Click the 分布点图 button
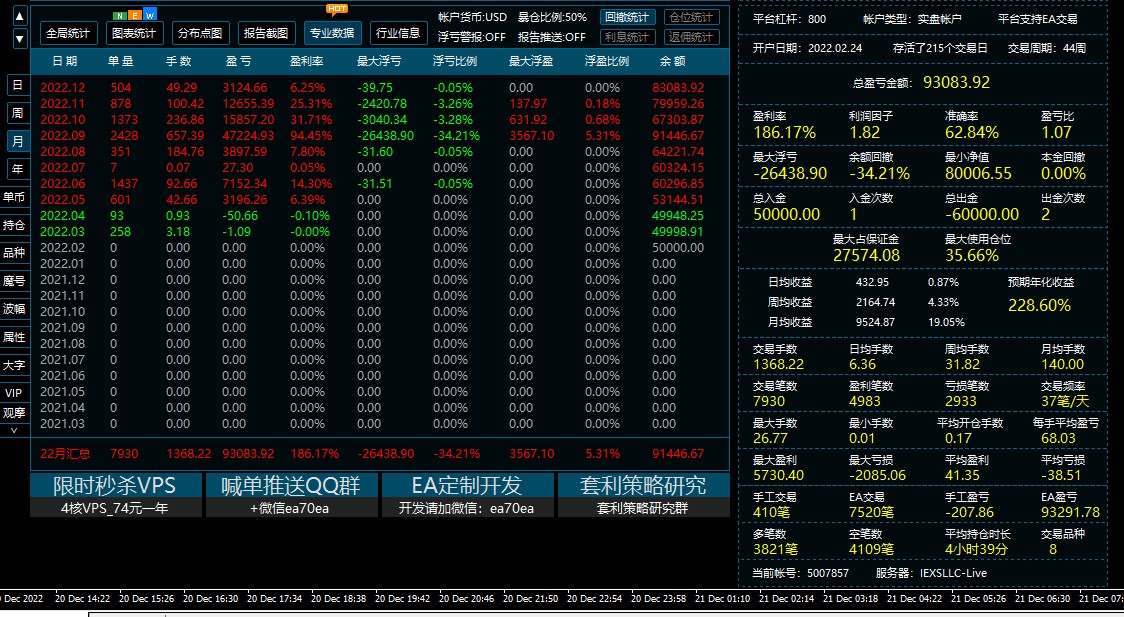 (201, 33)
